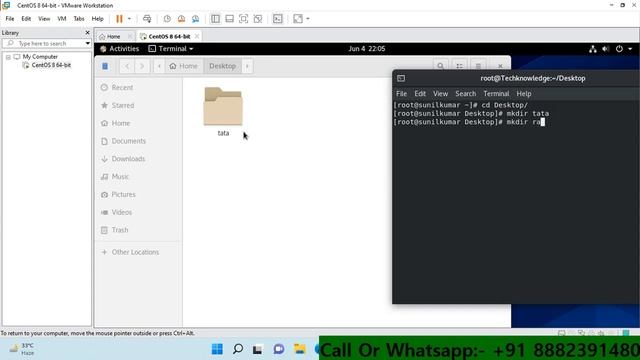Click the volume icon in the GNOME top bar

(606, 49)
